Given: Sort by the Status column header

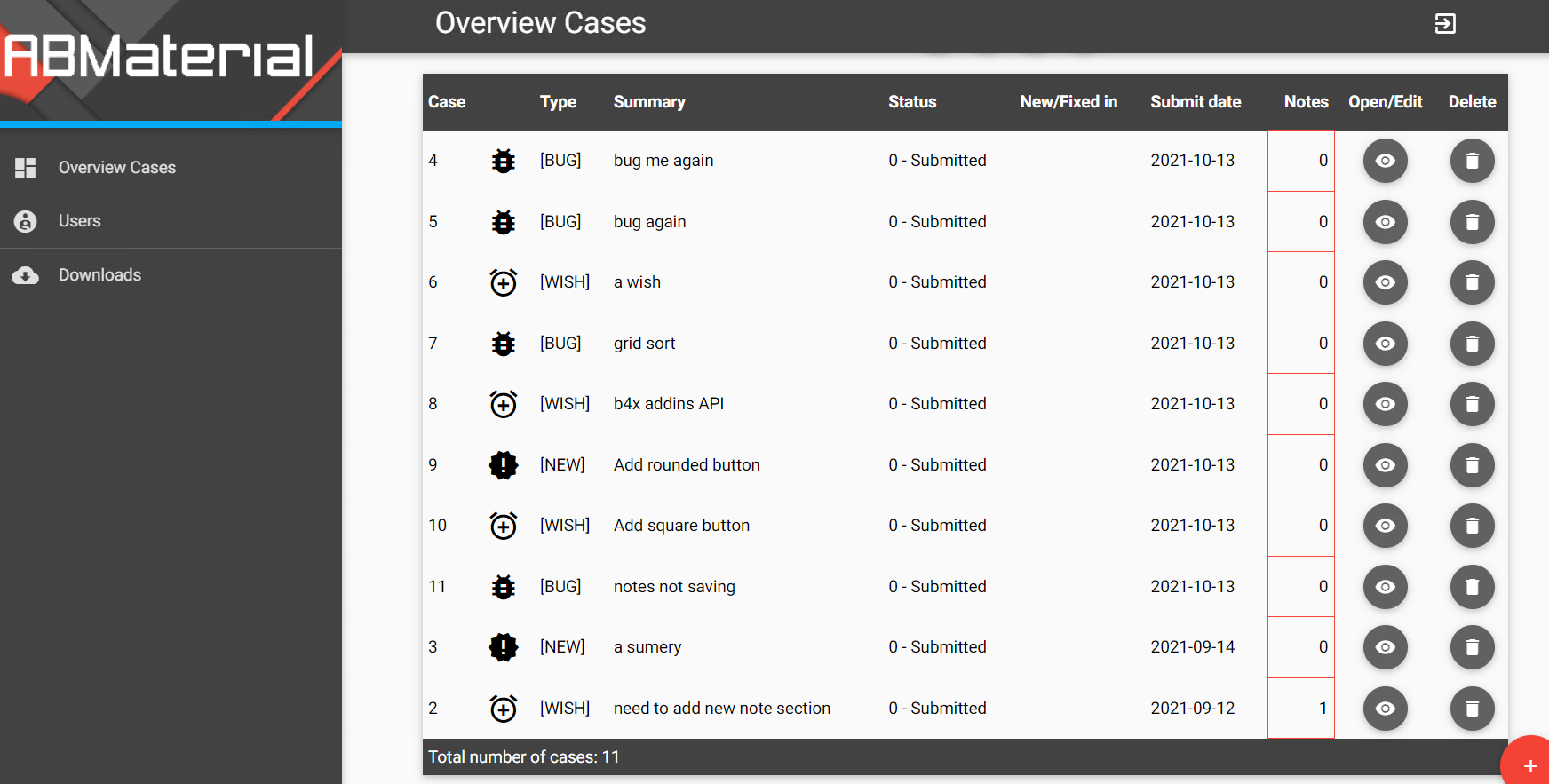Looking at the screenshot, I should pyautogui.click(x=912, y=102).
